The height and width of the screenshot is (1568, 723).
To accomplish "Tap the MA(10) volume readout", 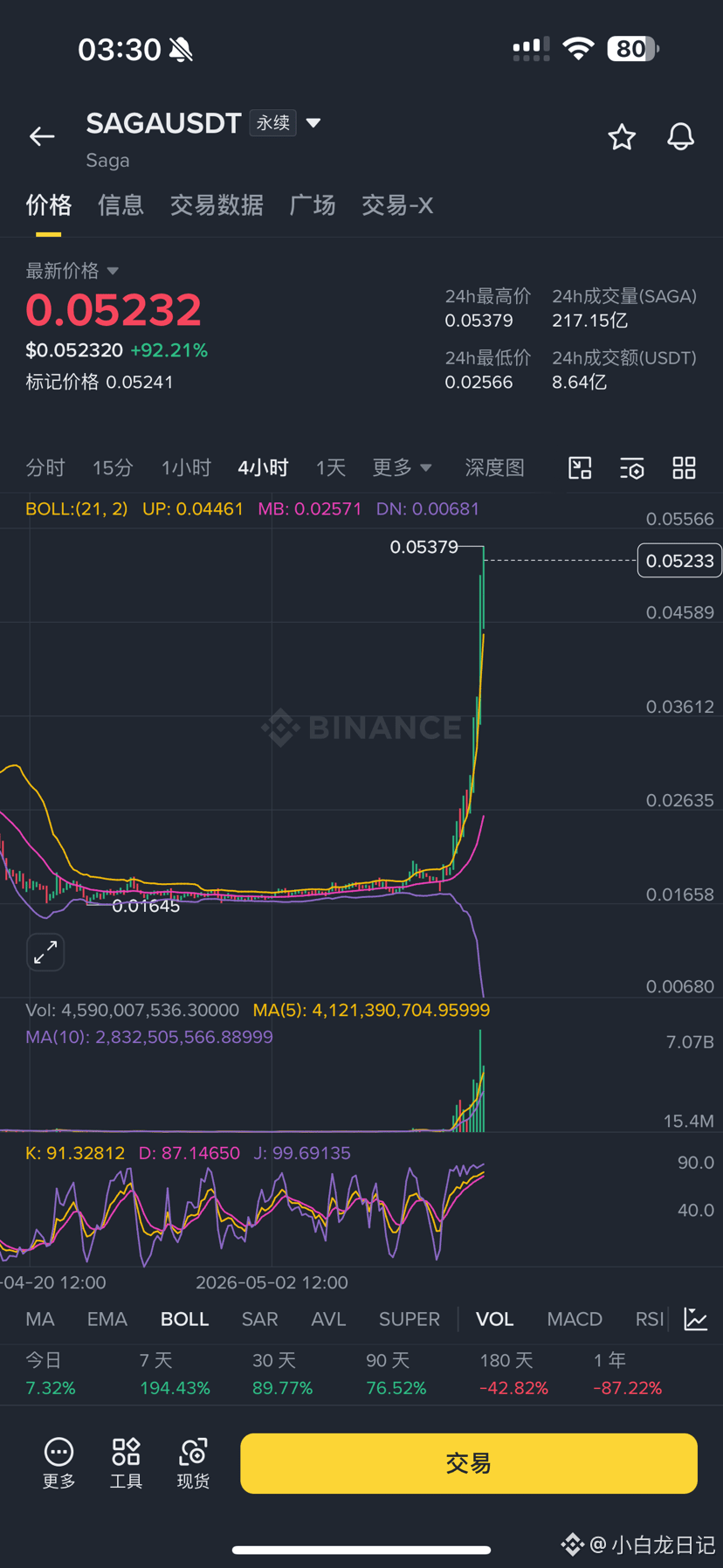I will pos(149,1037).
